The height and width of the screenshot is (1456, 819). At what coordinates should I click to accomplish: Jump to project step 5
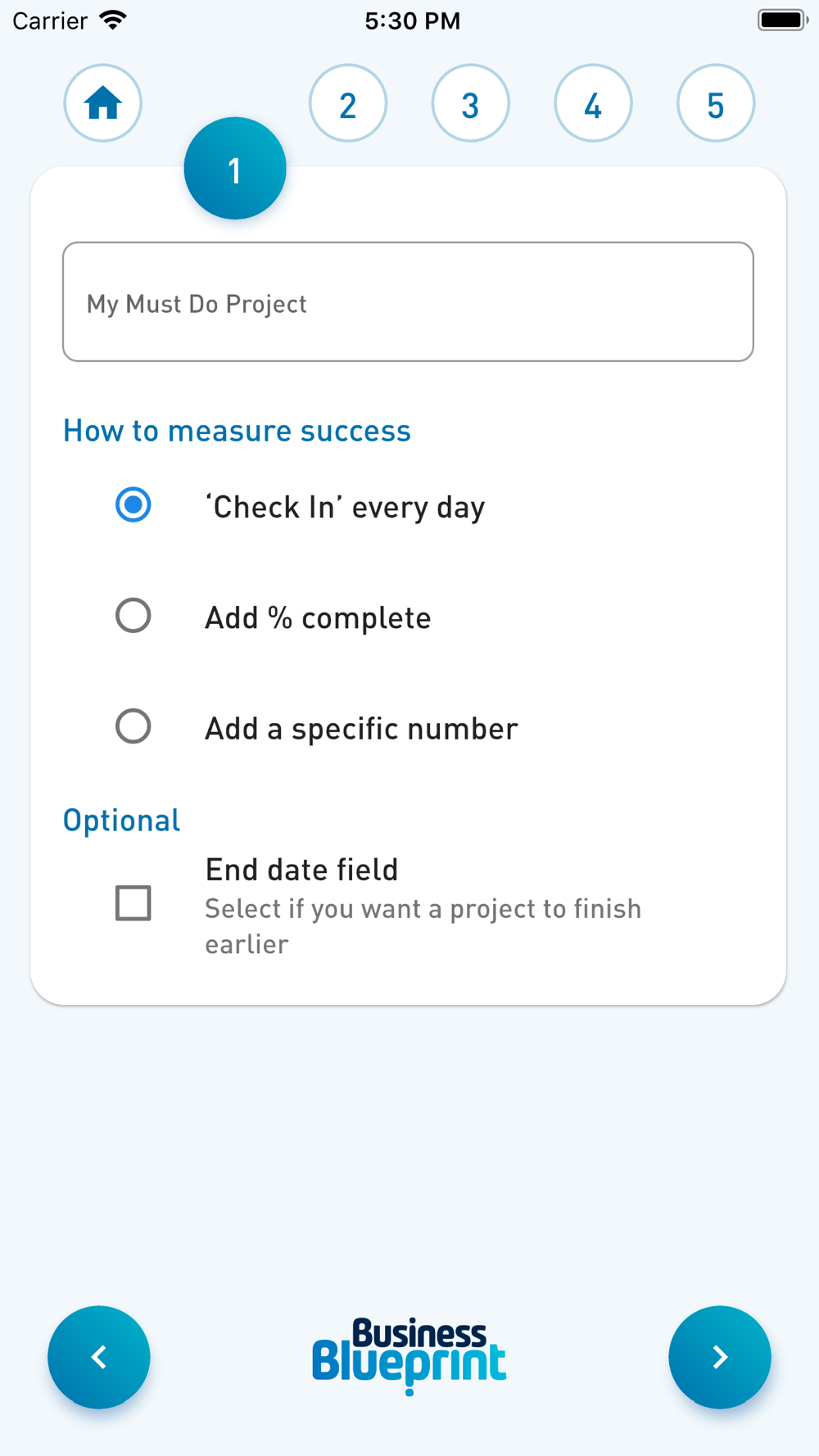coord(716,104)
